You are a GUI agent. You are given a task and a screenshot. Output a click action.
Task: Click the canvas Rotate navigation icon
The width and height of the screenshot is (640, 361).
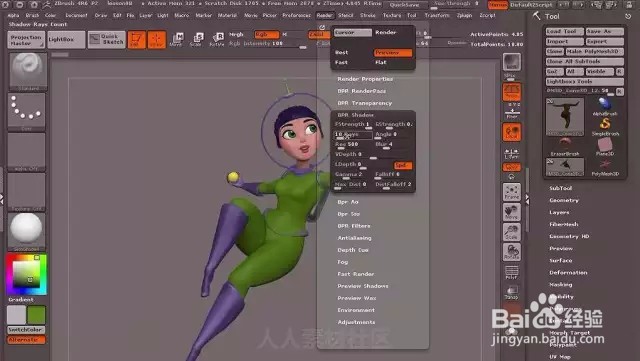pos(512,252)
